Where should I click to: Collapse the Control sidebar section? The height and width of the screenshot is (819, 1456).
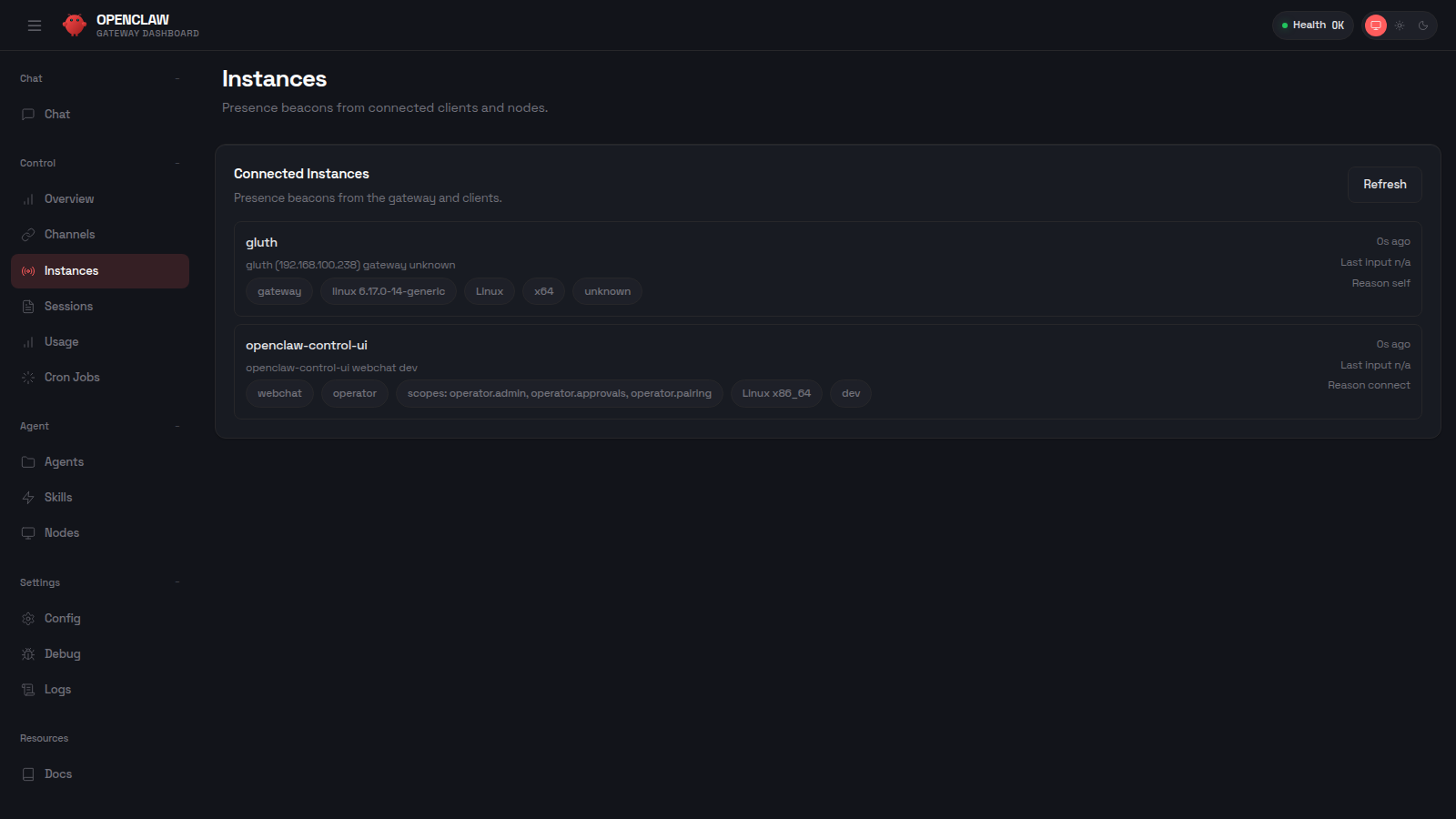click(x=177, y=163)
